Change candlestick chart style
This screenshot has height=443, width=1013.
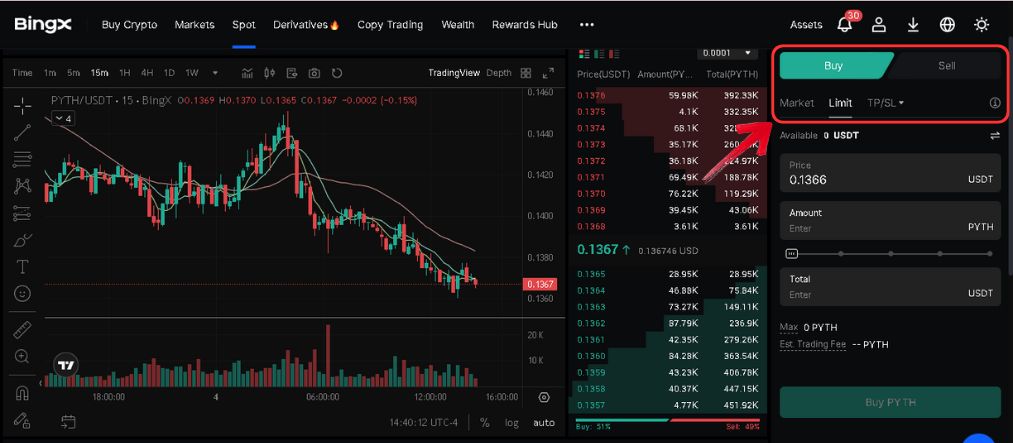pos(270,73)
